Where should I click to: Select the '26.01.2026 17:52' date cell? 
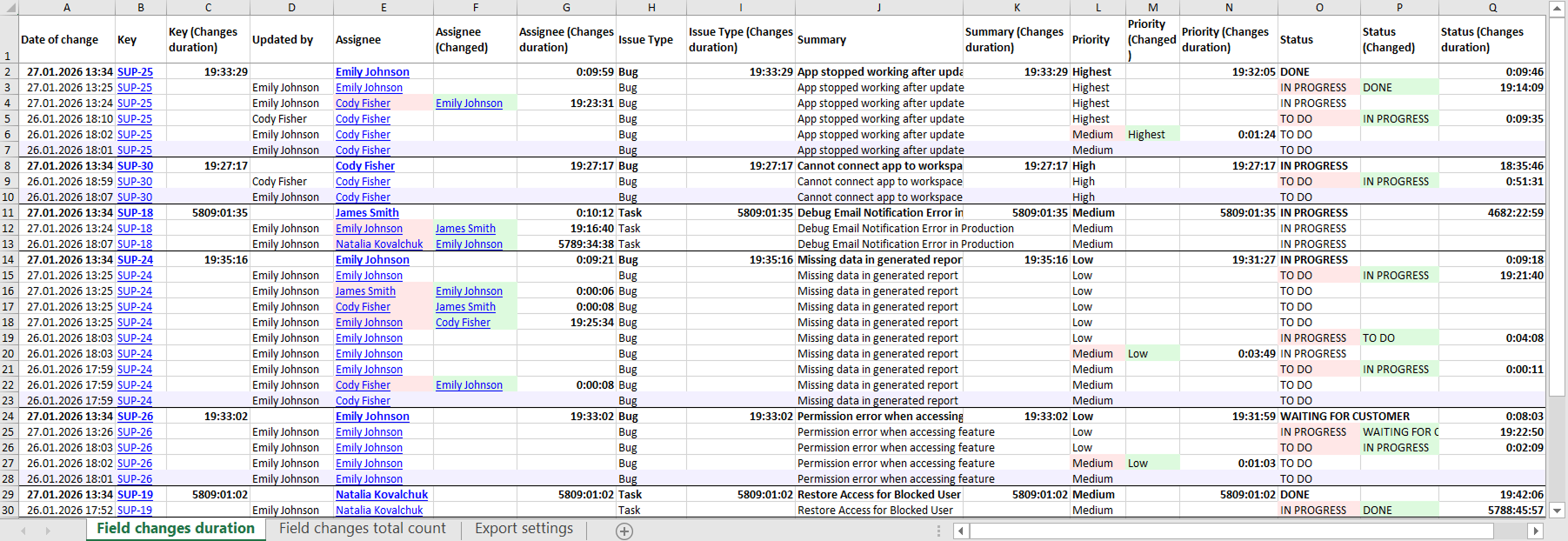tap(67, 511)
